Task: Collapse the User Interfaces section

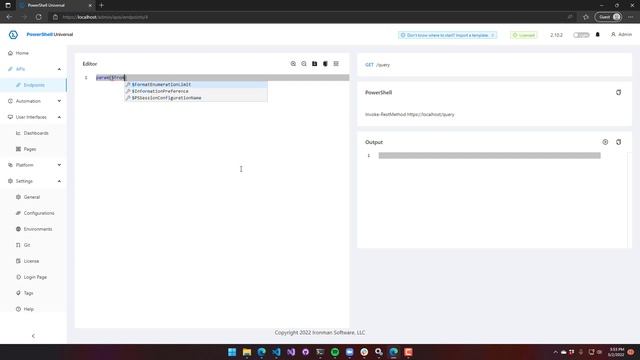Action: (59, 117)
